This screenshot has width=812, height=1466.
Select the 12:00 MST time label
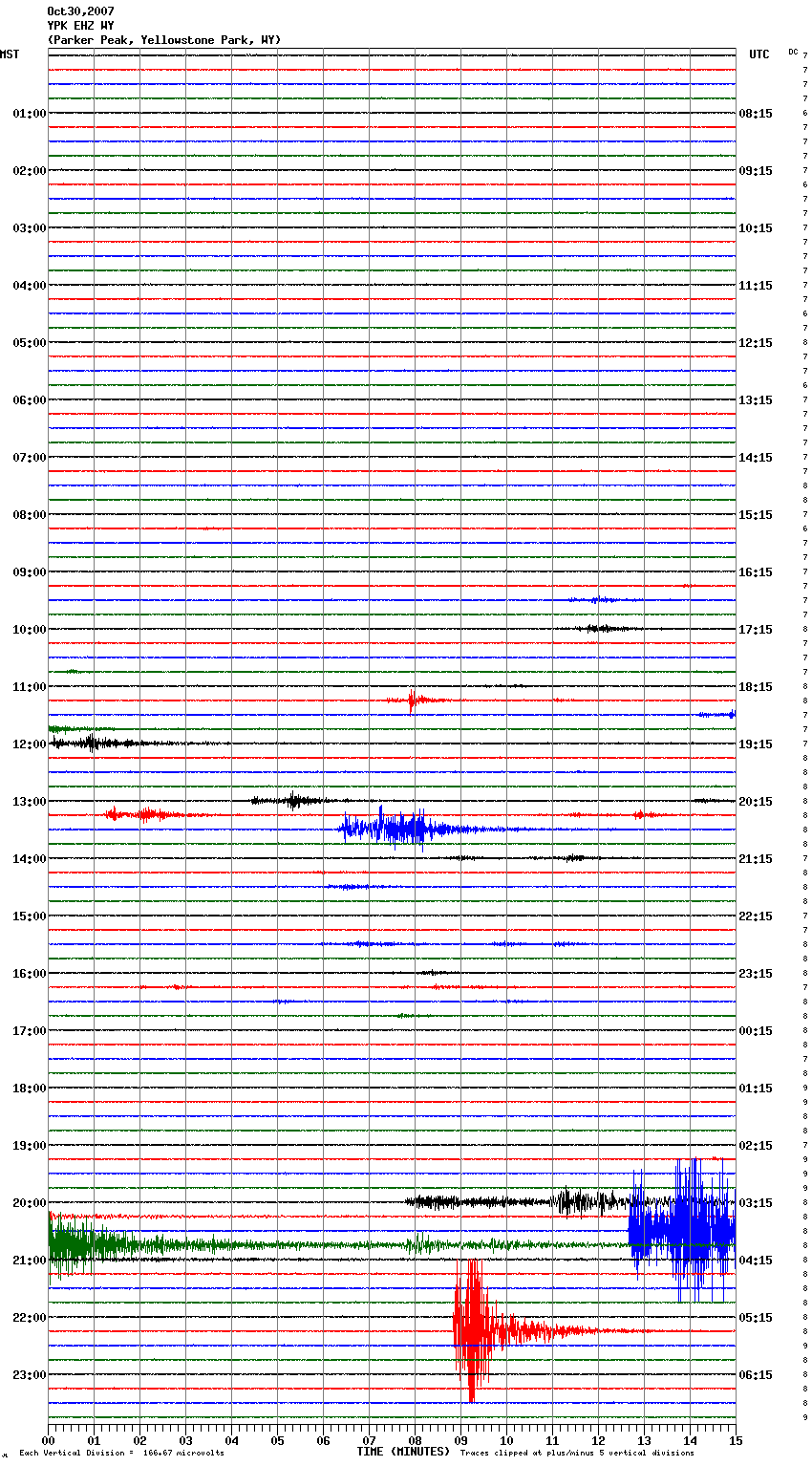click(30, 744)
